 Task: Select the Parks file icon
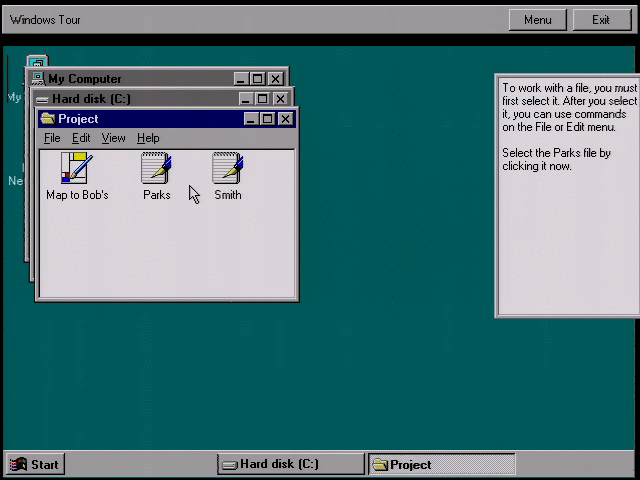point(156,168)
